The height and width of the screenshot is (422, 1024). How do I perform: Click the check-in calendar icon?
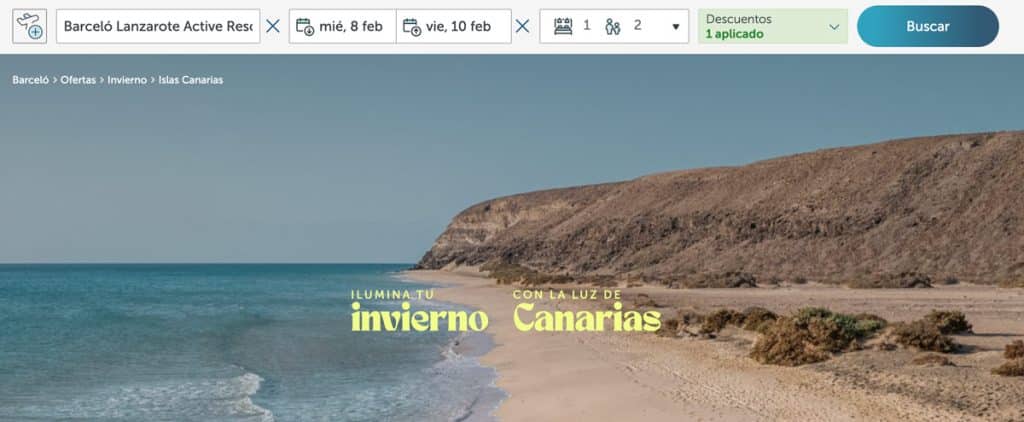[x=305, y=26]
